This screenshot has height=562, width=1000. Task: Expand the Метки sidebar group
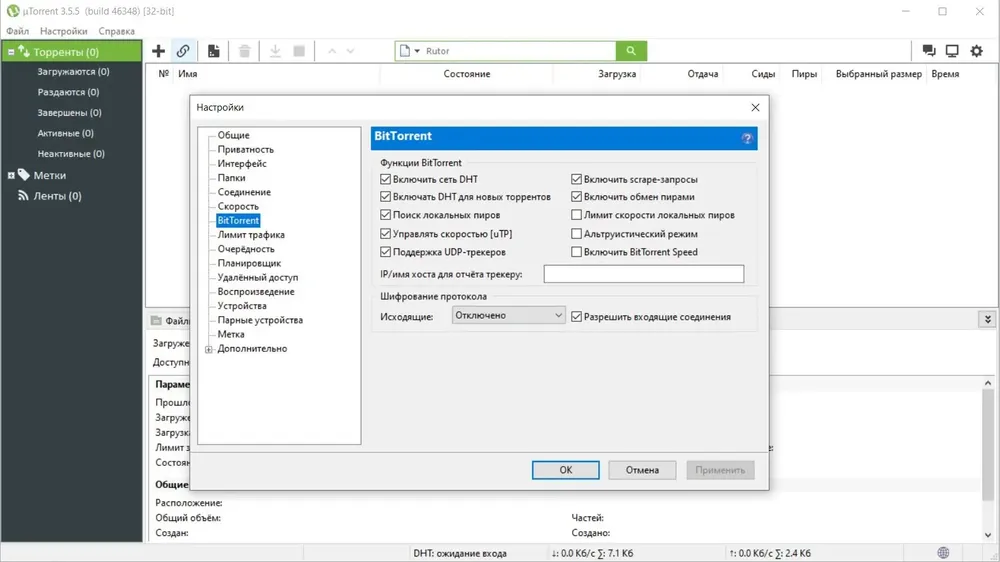[11, 175]
